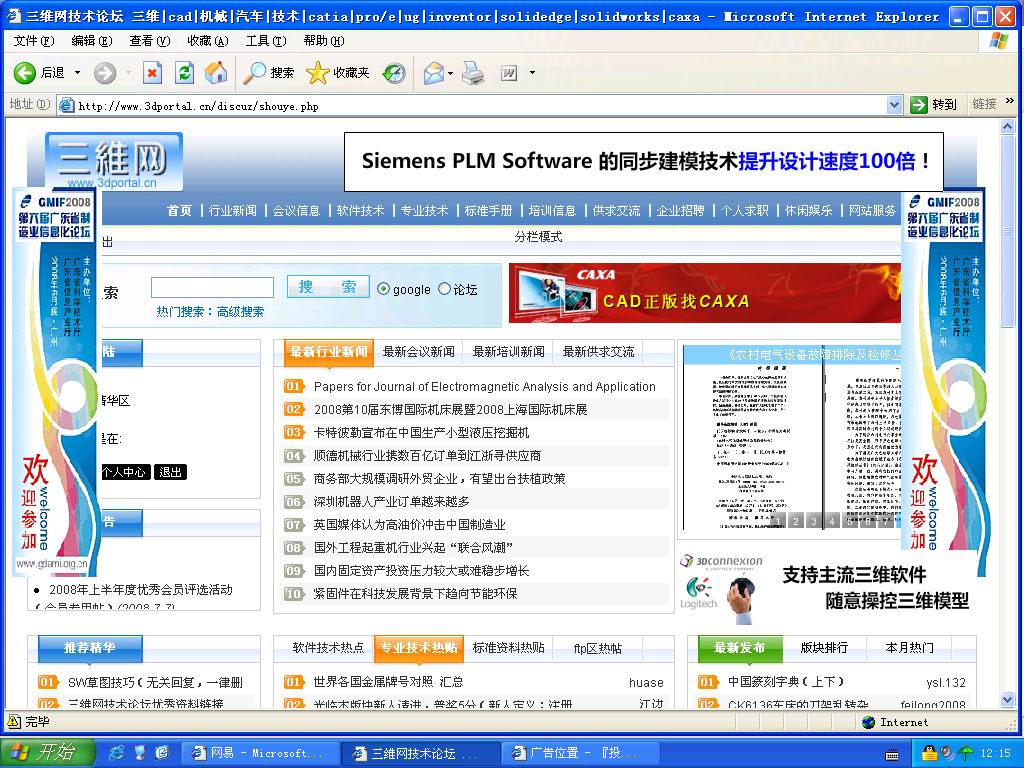Click the 01 badge beside Papers for Journal

294,387
